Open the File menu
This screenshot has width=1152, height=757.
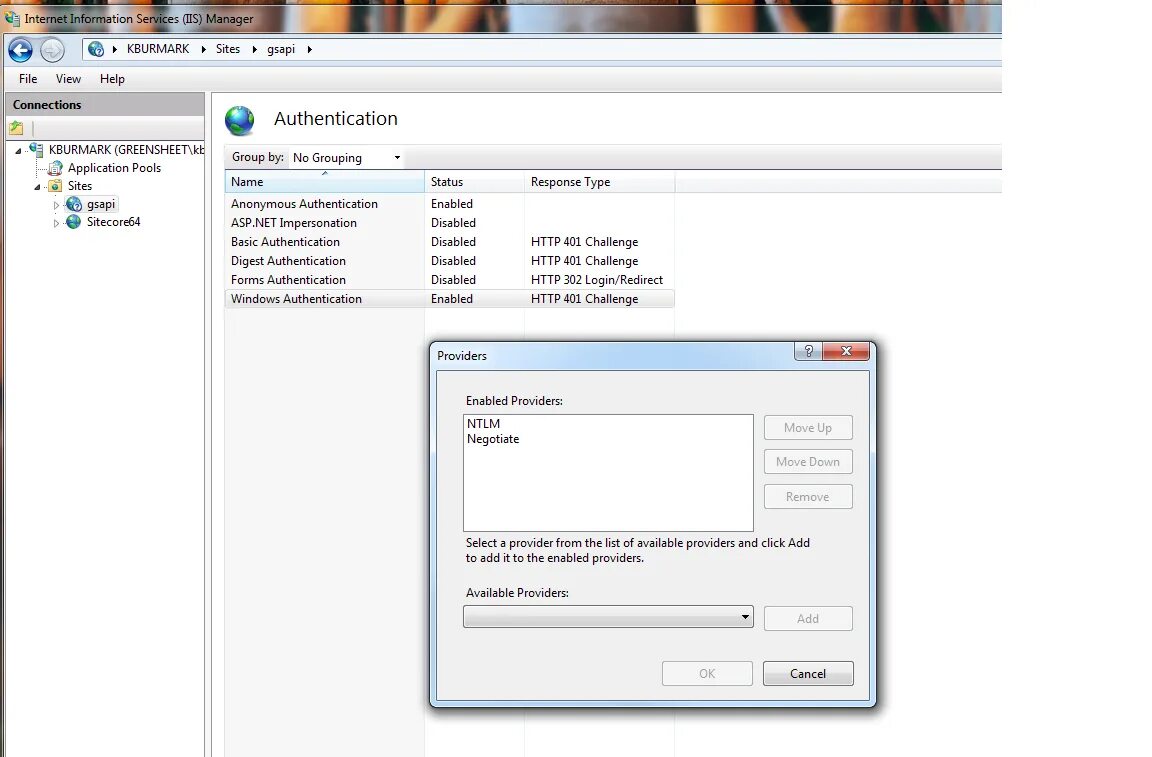tap(28, 79)
